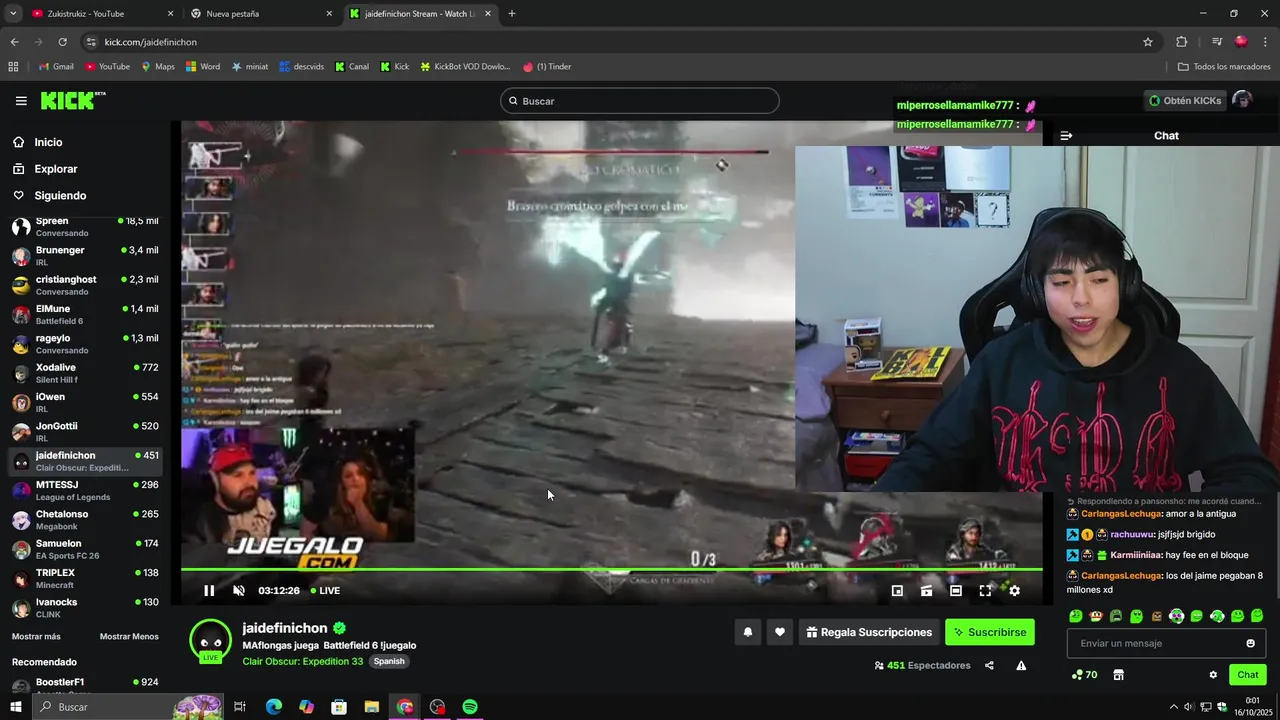Open KickBot VOD Downloader bookmark
The image size is (1280, 720).
pos(465,67)
